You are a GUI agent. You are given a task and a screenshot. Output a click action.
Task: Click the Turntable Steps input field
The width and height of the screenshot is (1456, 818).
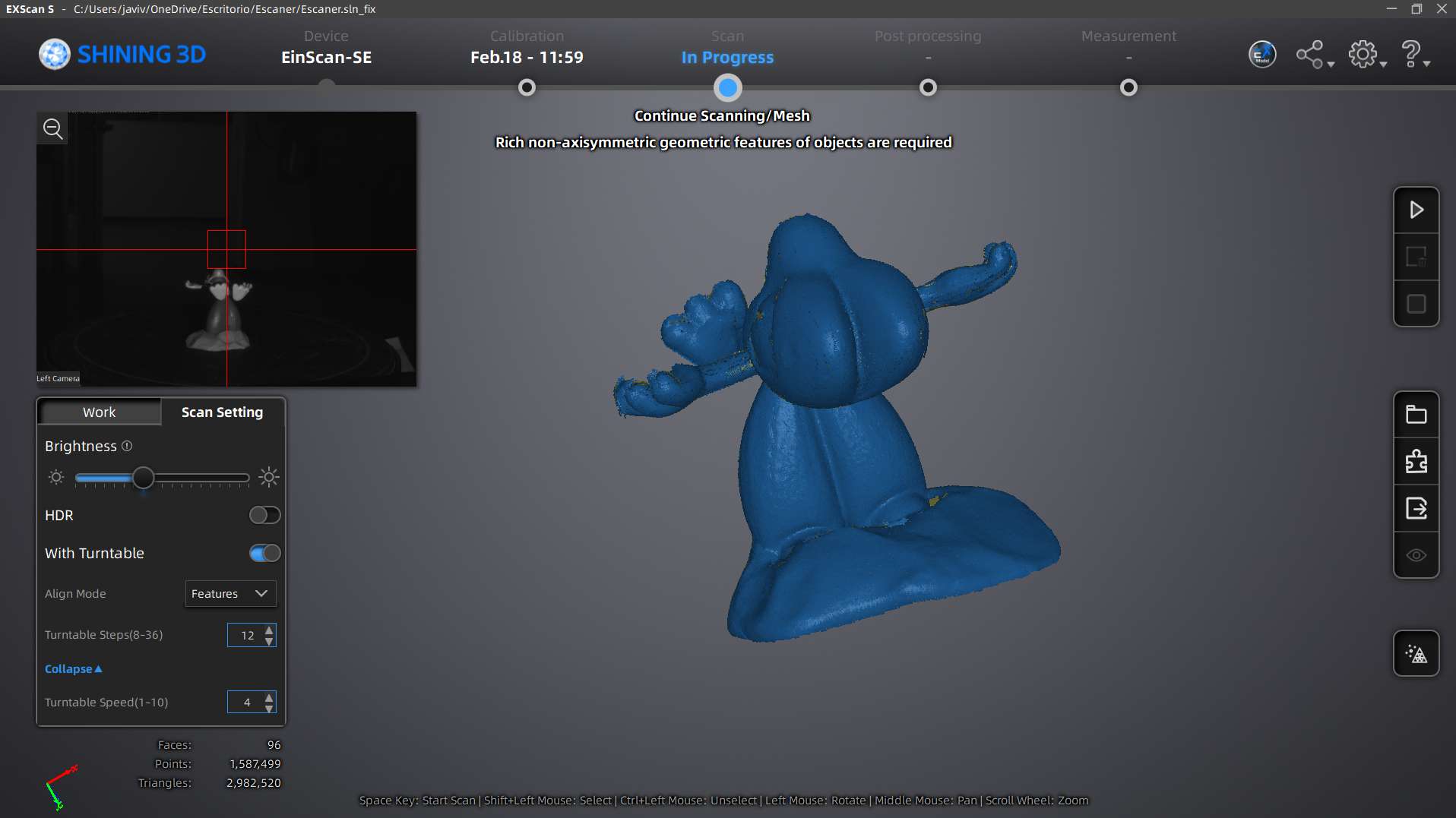(x=252, y=635)
